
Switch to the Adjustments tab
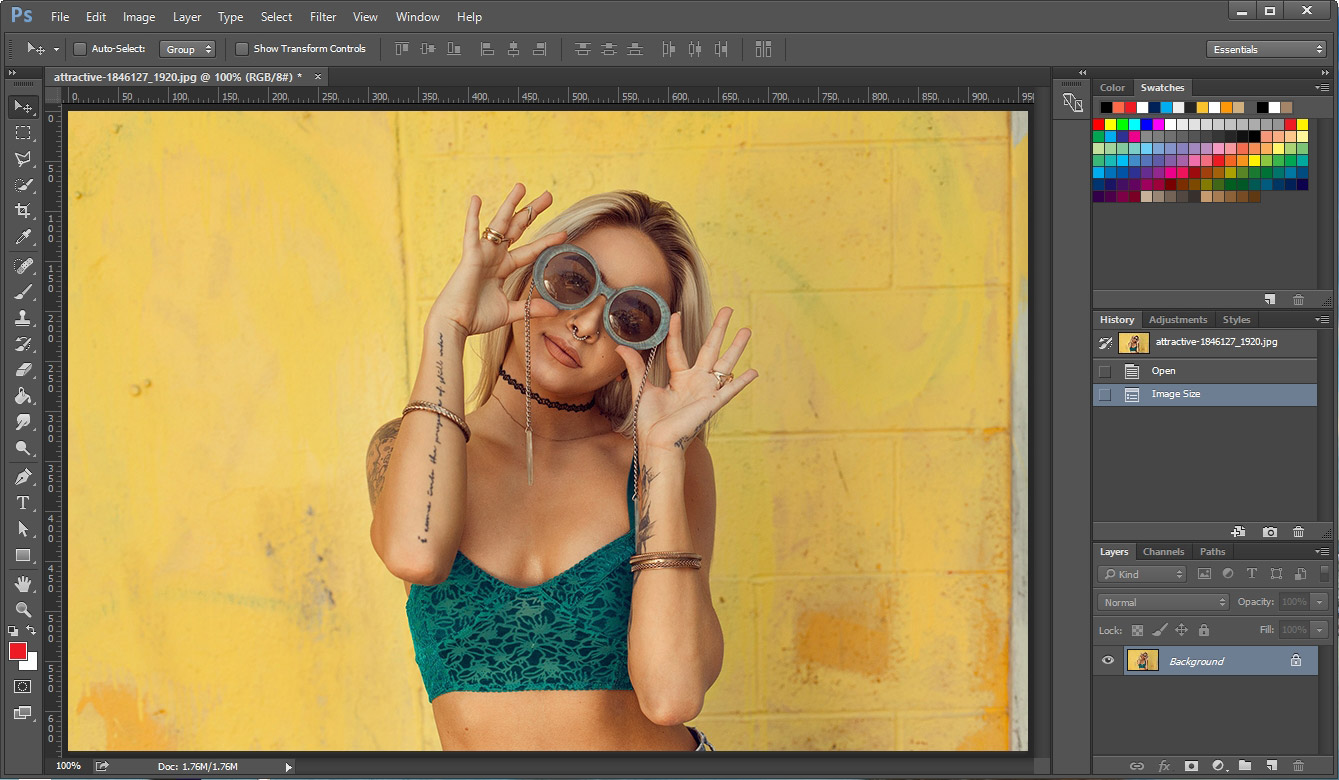[x=1178, y=320]
